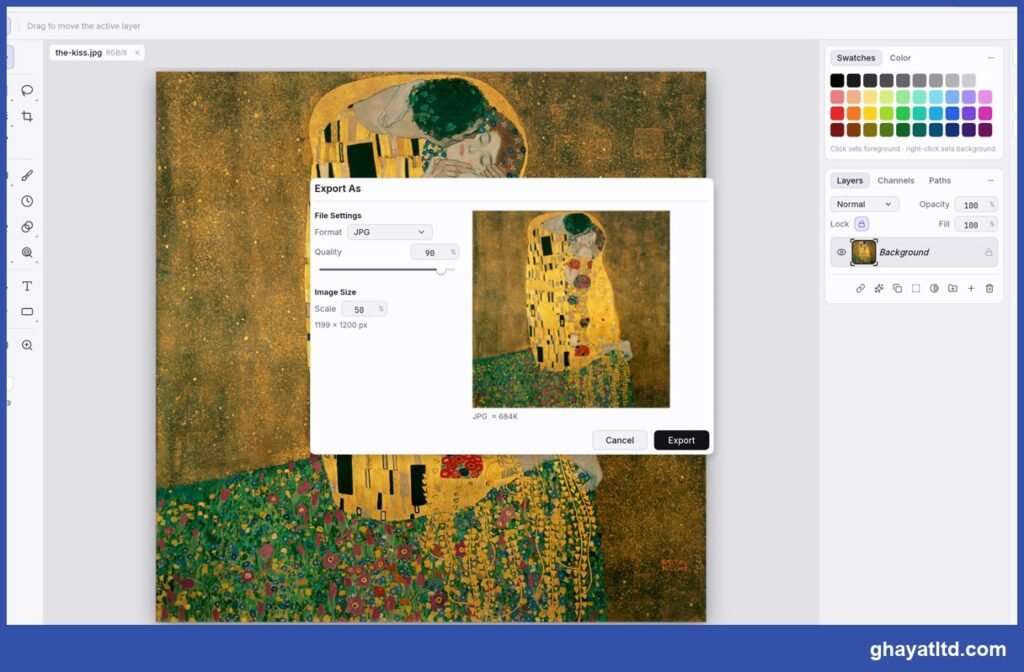
Task: Toggle Background layer visibility eye
Action: pyautogui.click(x=841, y=252)
